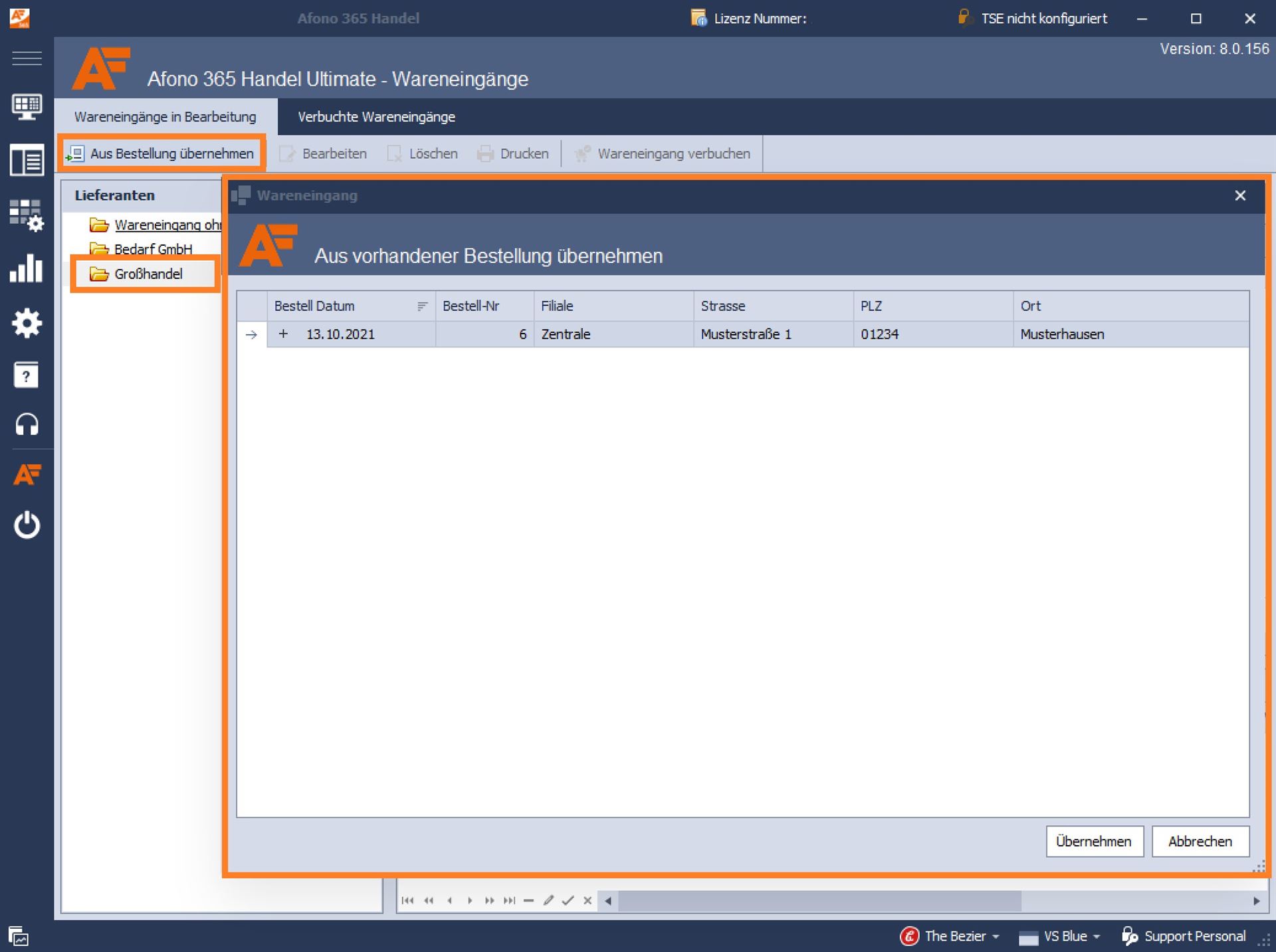The width and height of the screenshot is (1276, 952).
Task: Click the checkmark end-edit navigator button
Action: point(568,901)
